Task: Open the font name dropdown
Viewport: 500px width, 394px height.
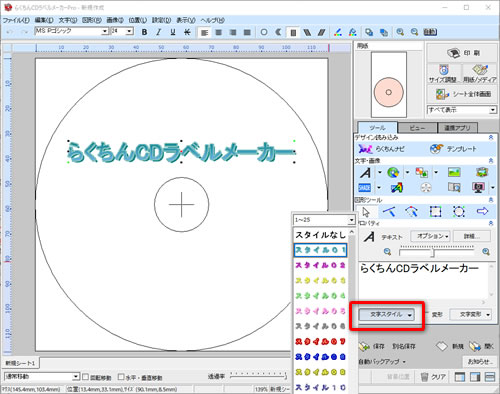Action: (x=105, y=31)
